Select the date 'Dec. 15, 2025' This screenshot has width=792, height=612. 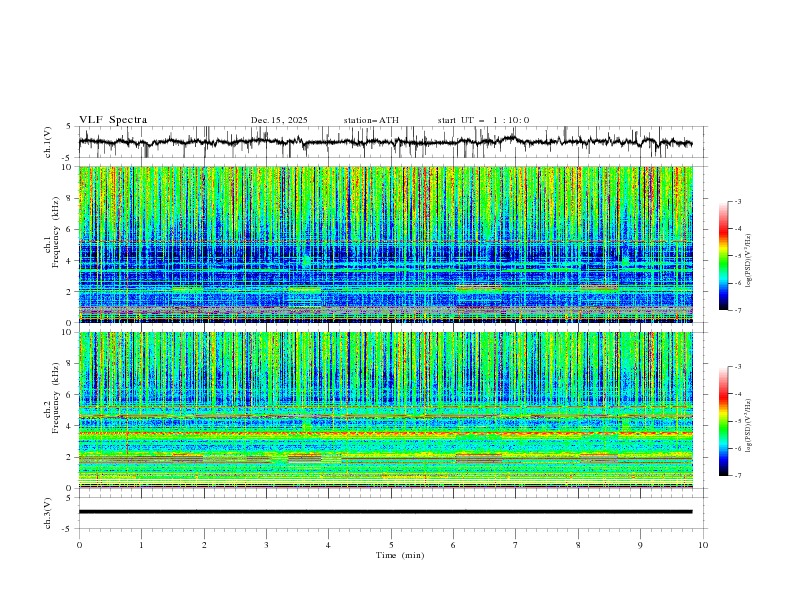tap(279, 120)
